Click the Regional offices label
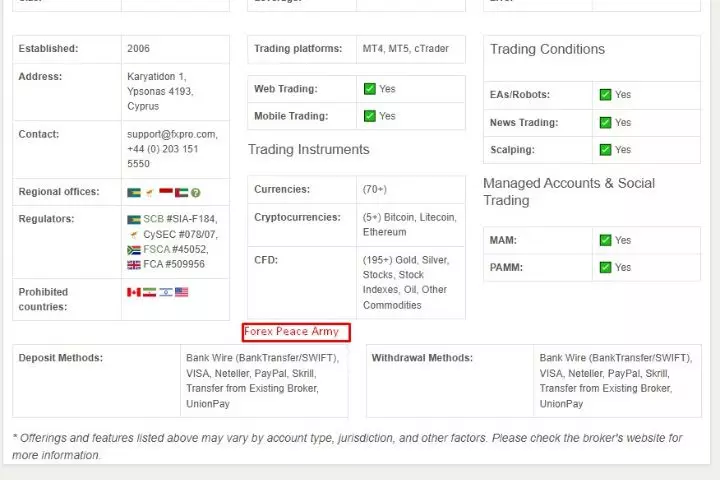 59,192
